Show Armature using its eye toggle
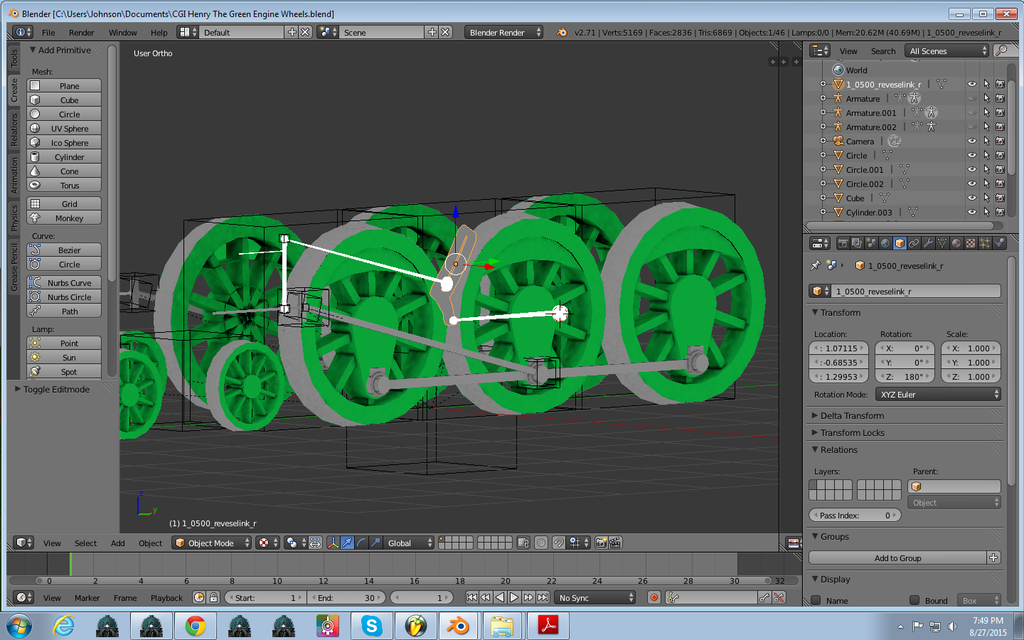The height and width of the screenshot is (640, 1024). 972,99
